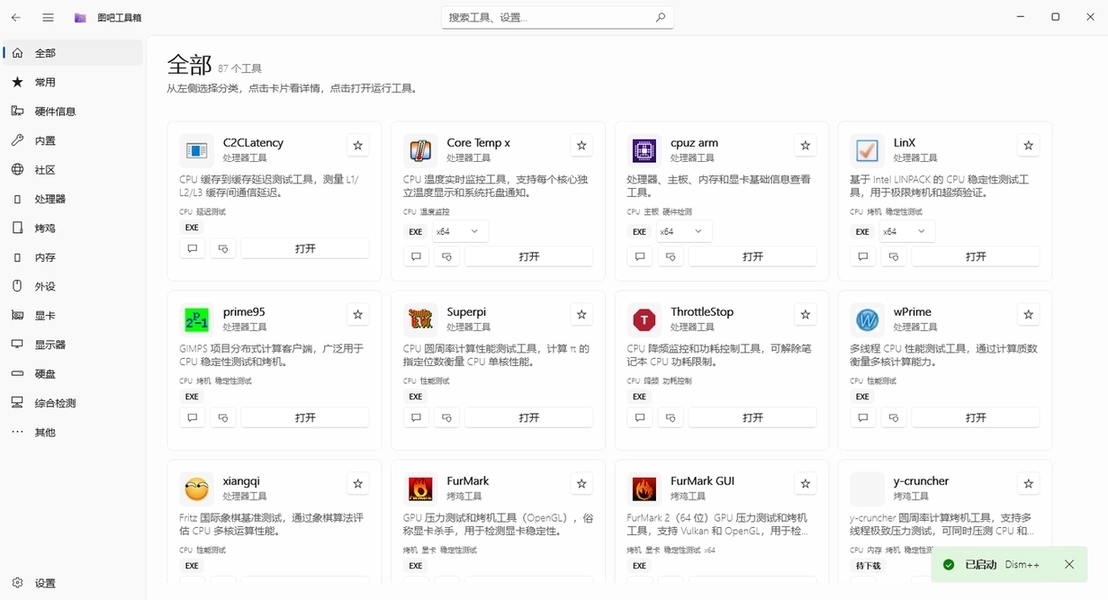
Task: Click the ThrottleStop red T icon
Action: pyautogui.click(x=644, y=320)
